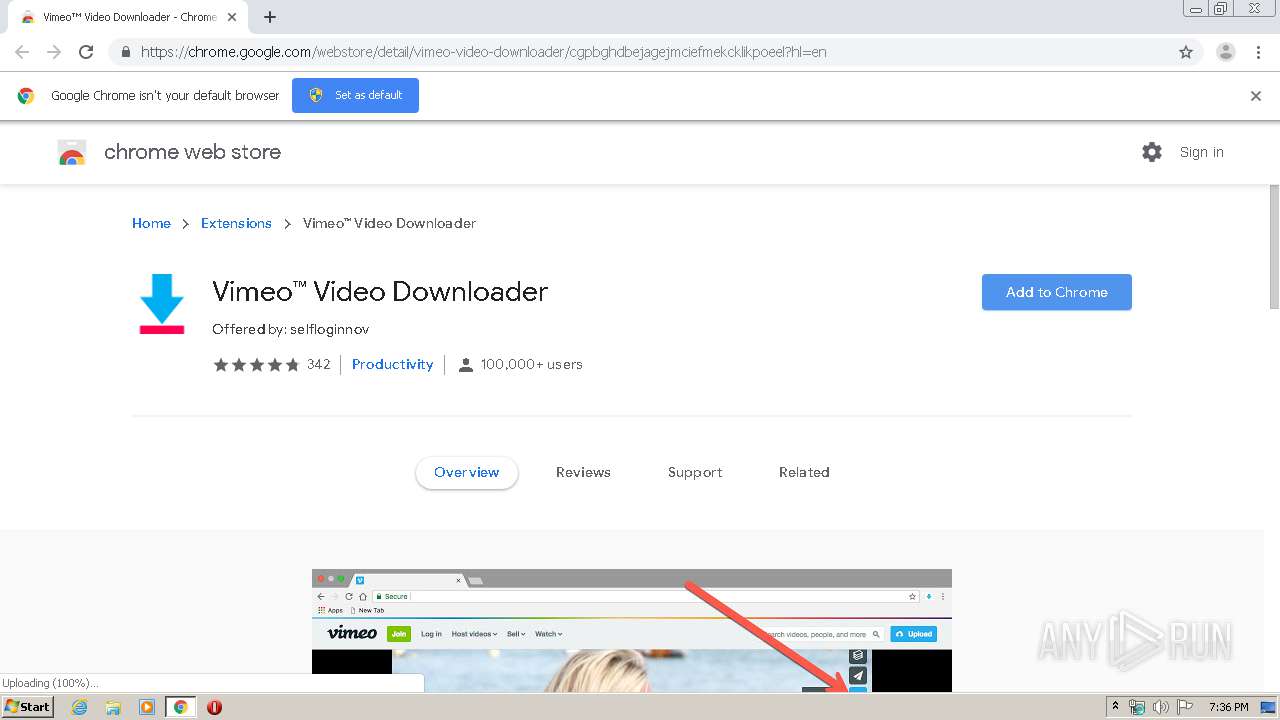The image size is (1280, 720).
Task: Go to Home breadcrumb link
Action: [x=151, y=223]
